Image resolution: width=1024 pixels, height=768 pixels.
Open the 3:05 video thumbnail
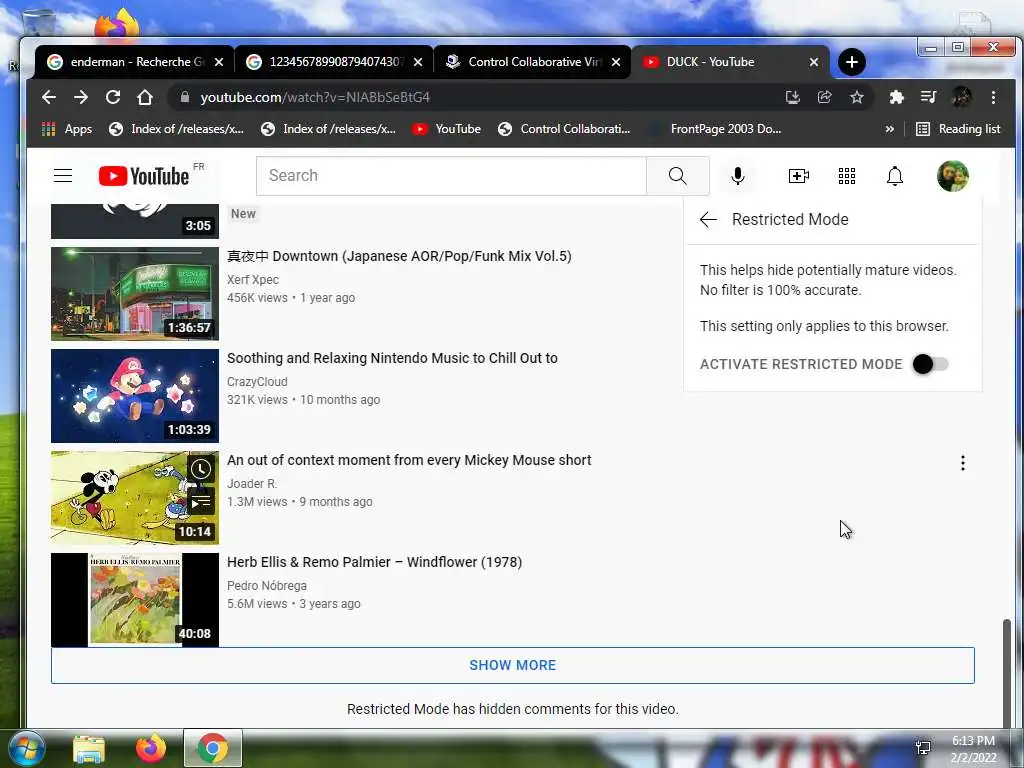click(x=135, y=221)
